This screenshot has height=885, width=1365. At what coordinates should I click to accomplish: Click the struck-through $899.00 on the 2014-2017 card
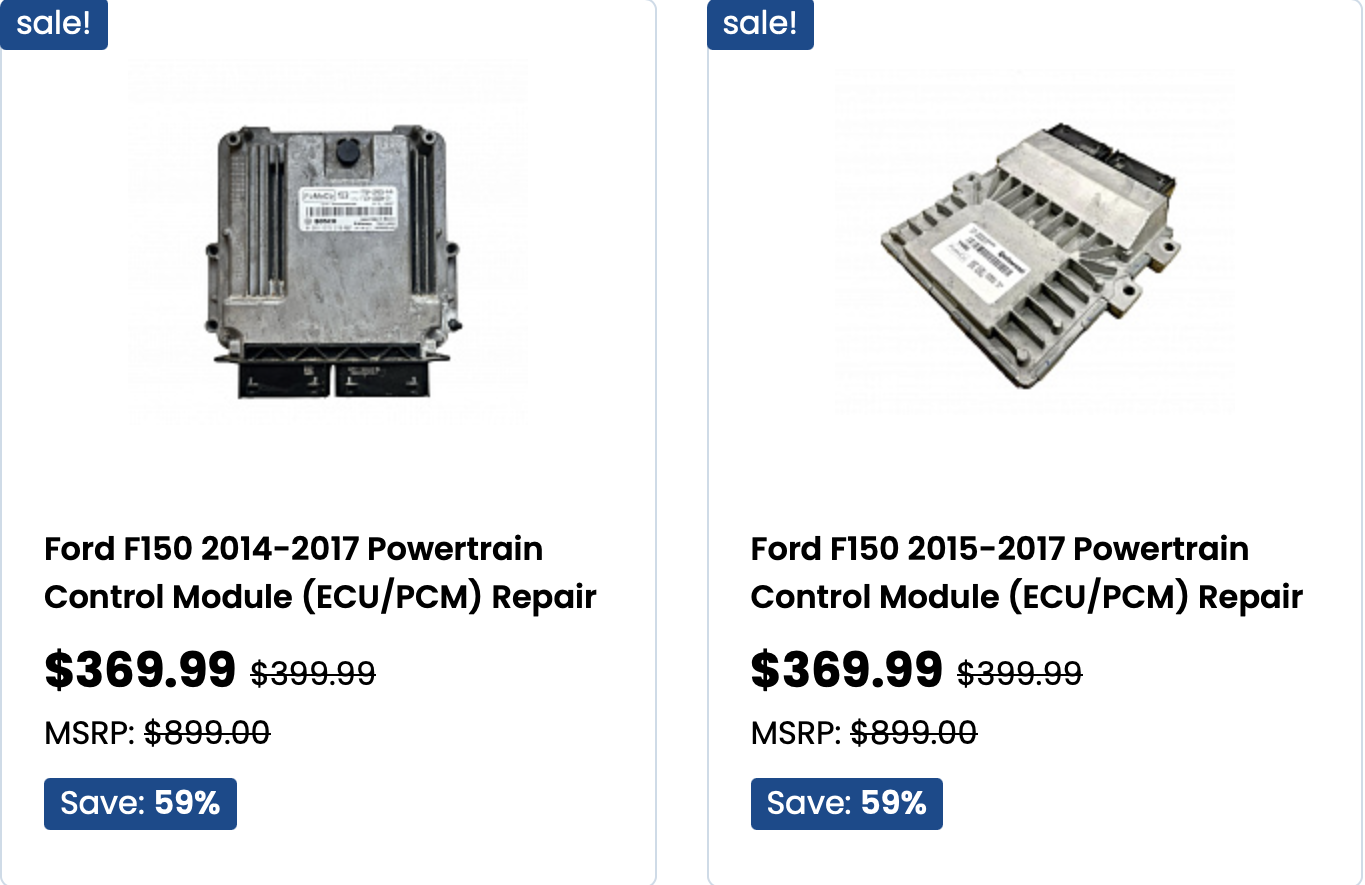tap(207, 734)
